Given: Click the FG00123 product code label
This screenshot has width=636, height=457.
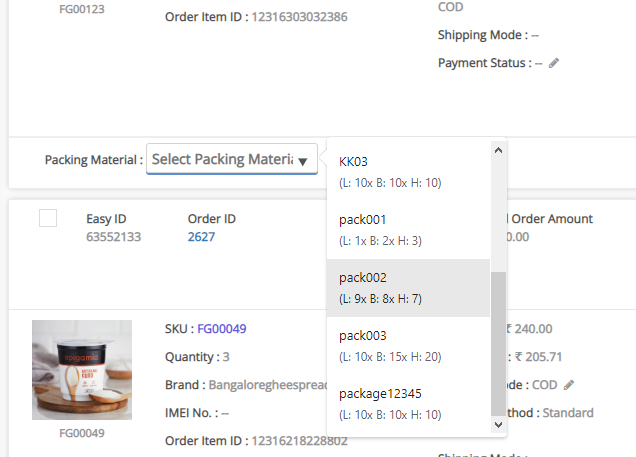Looking at the screenshot, I should pyautogui.click(x=82, y=9).
